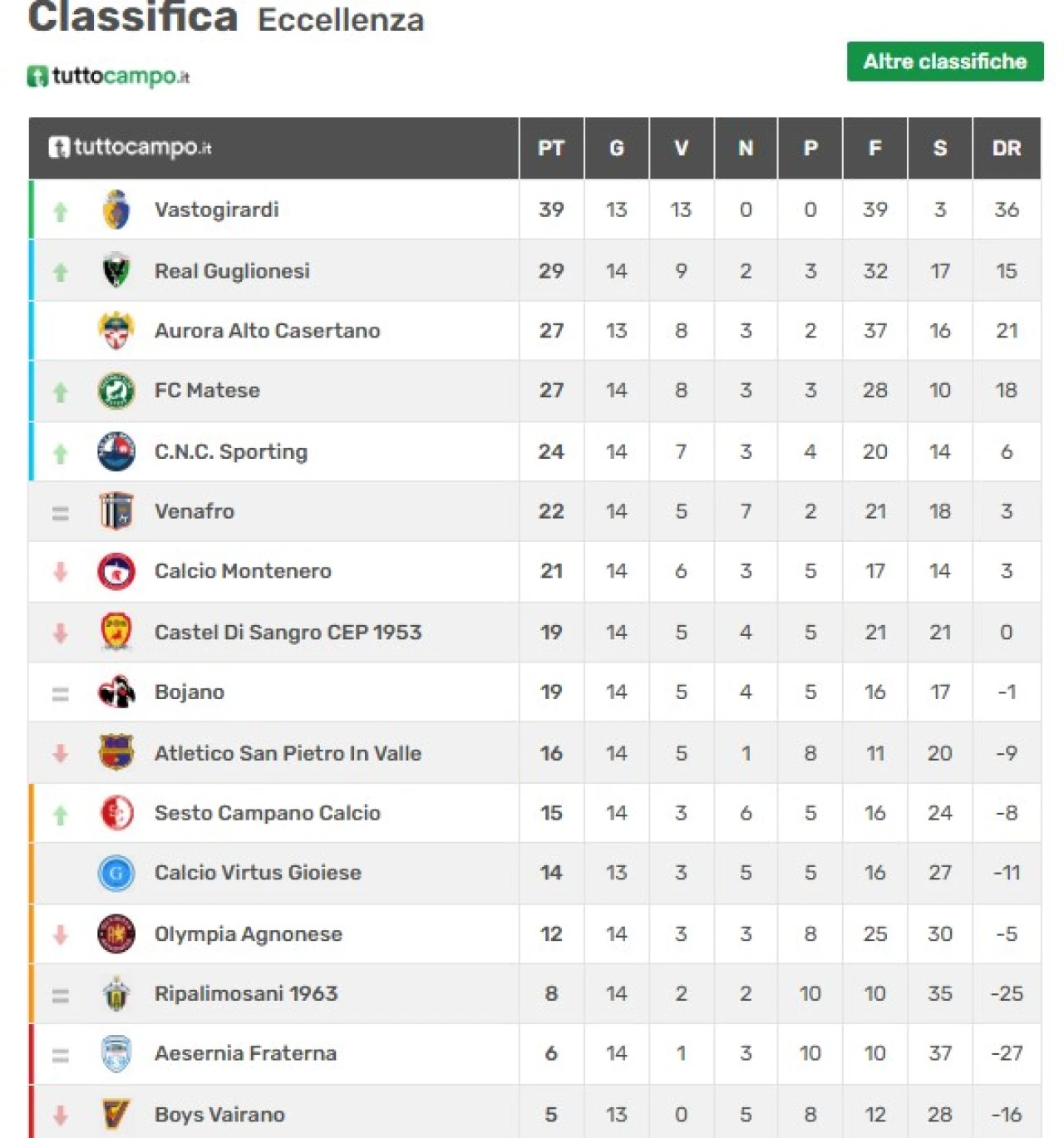Open the Aurora Alto Casertano crest icon
1064x1138 pixels.
[x=116, y=330]
